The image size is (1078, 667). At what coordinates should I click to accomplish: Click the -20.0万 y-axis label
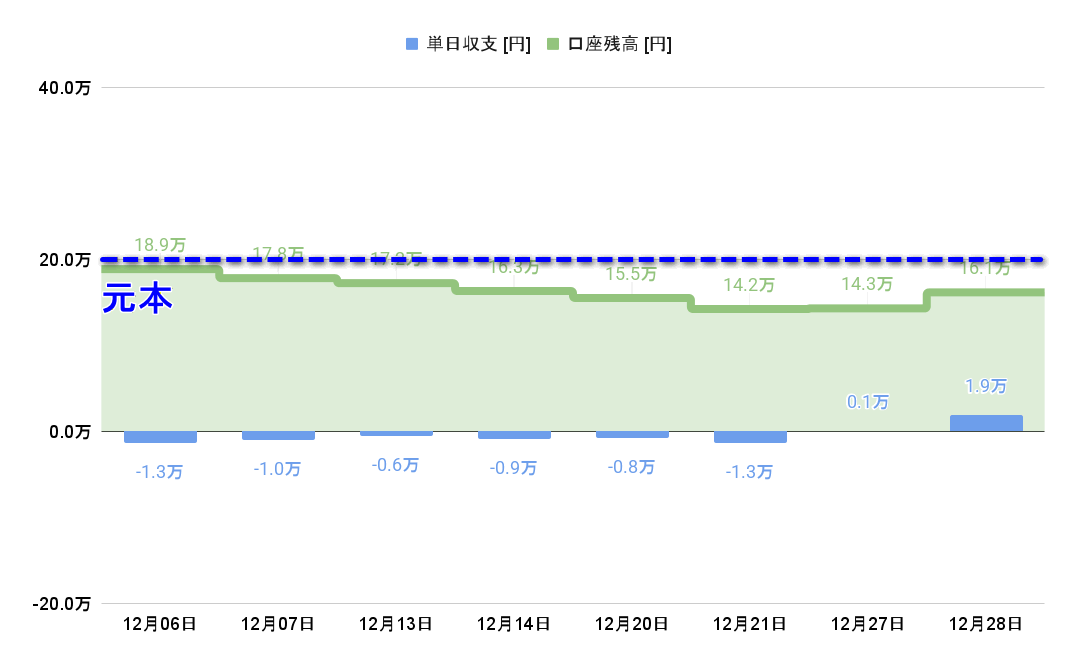point(61,604)
